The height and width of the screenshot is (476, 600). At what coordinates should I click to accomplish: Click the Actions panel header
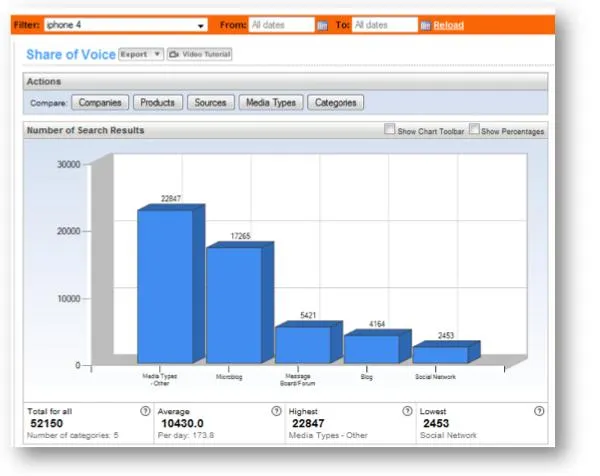point(285,82)
